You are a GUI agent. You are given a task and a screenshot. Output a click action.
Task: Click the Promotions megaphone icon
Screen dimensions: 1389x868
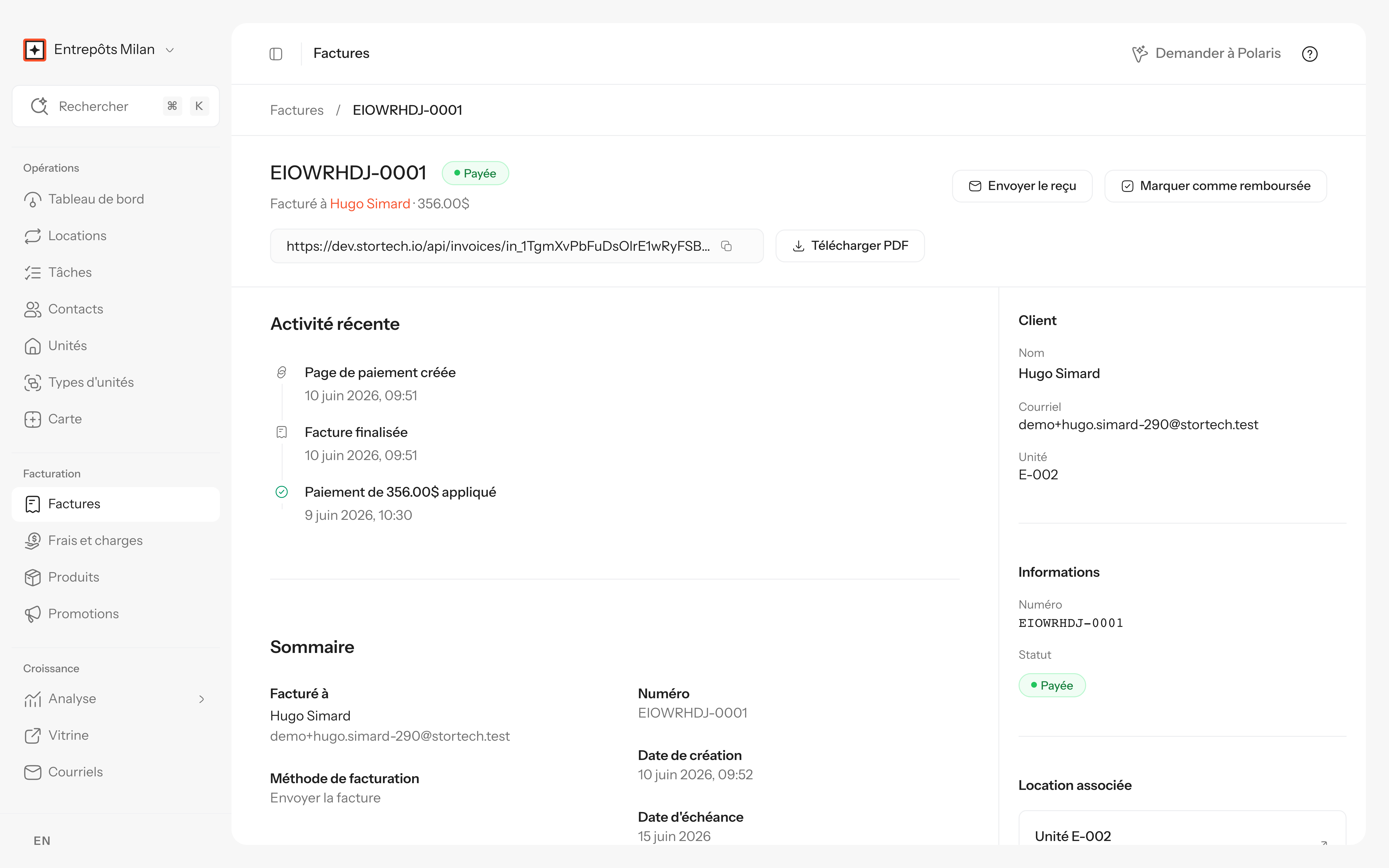click(x=33, y=614)
